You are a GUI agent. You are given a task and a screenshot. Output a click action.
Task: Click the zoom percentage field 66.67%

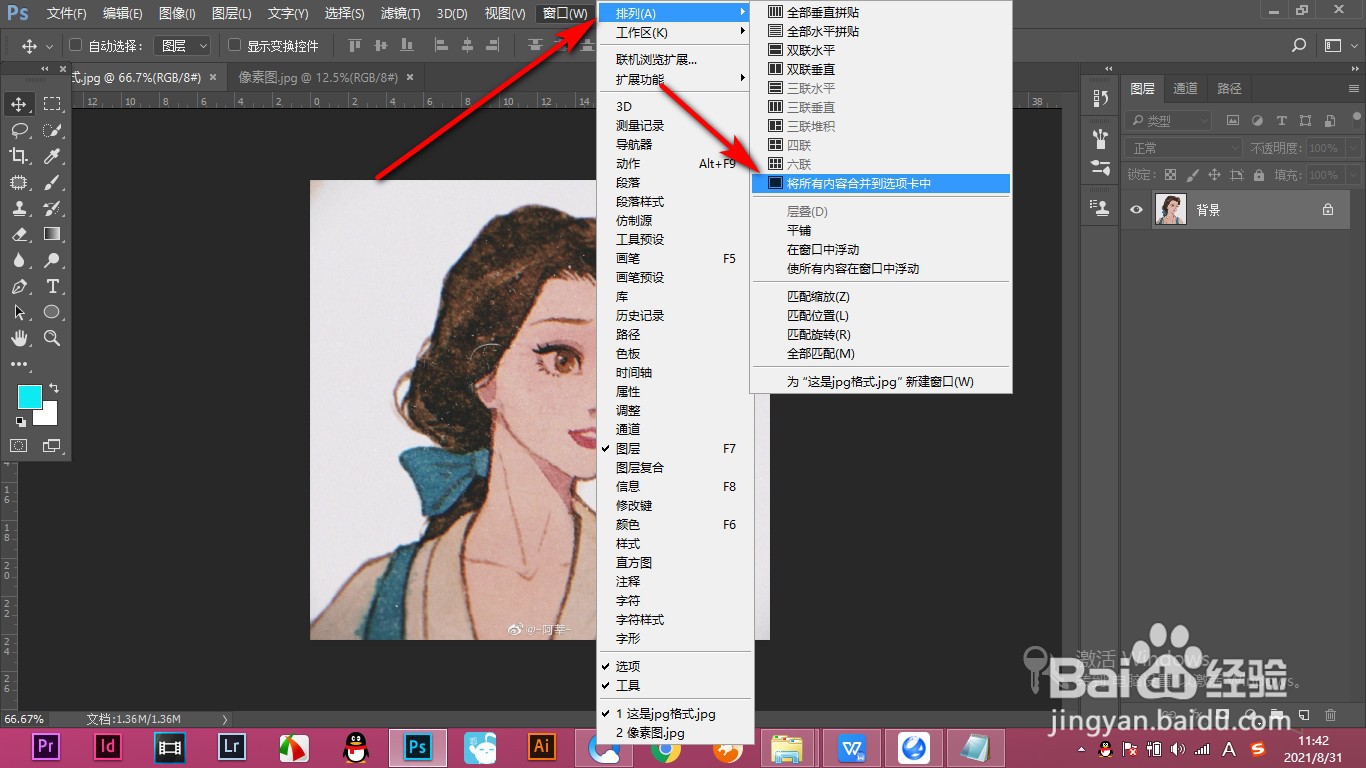[x=25, y=719]
